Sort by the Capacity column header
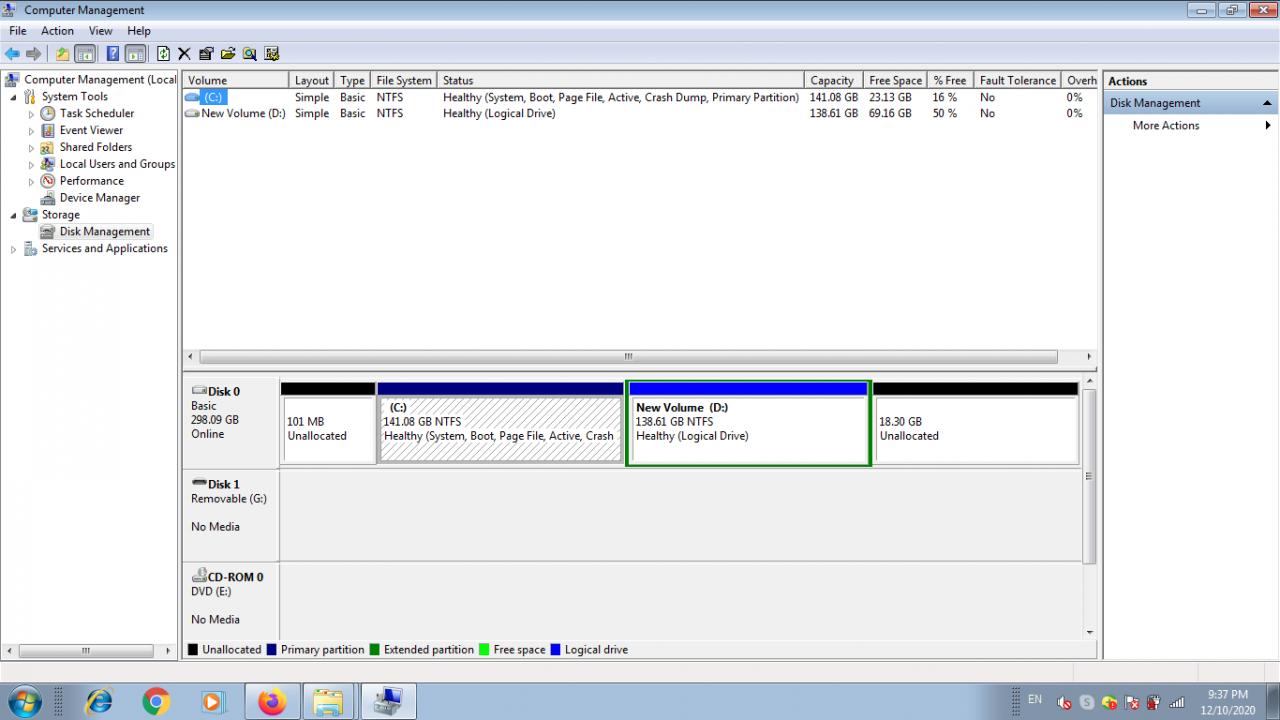Image resolution: width=1280 pixels, height=720 pixels. (x=832, y=80)
